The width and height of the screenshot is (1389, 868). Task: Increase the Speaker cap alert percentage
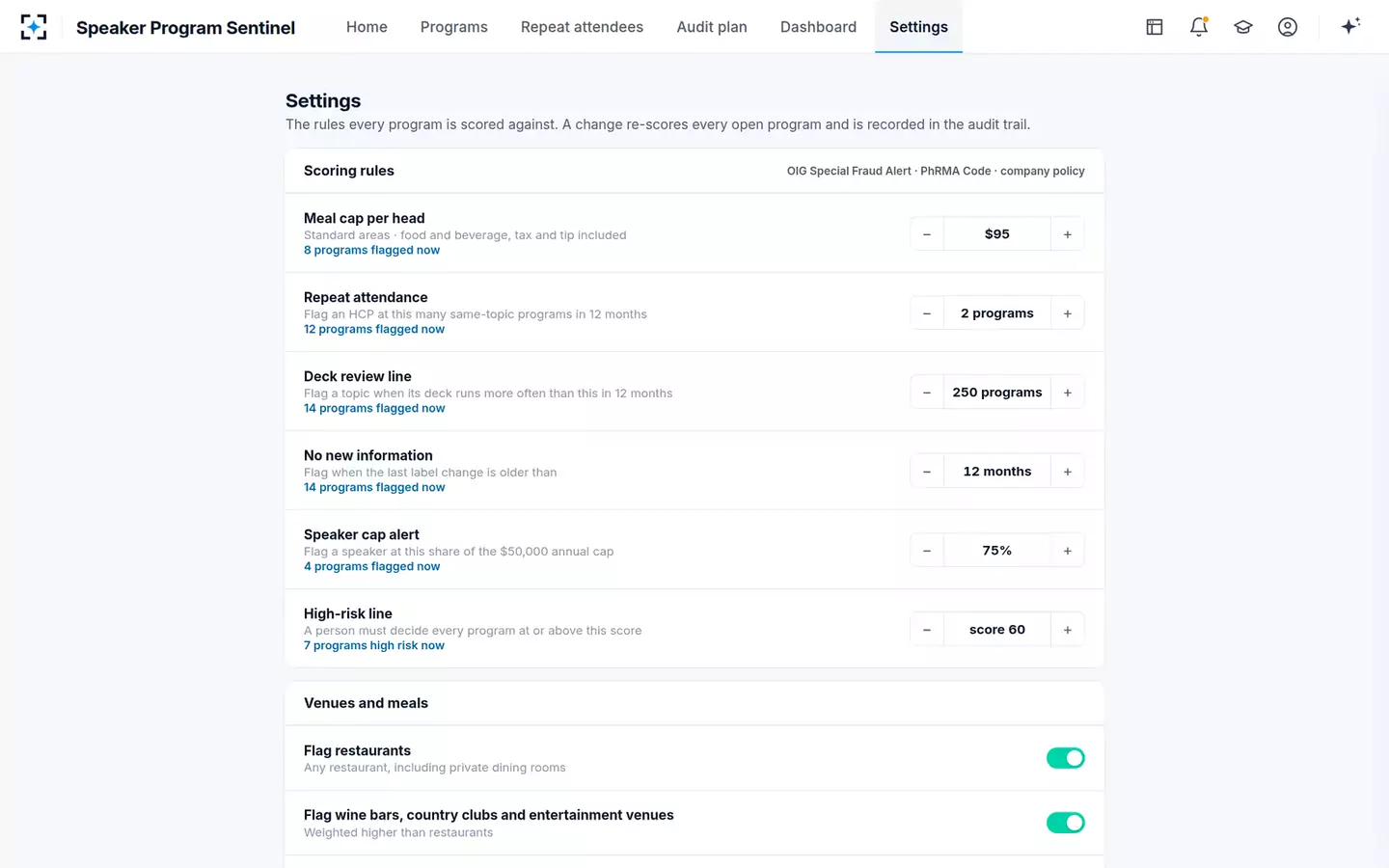1068,551
